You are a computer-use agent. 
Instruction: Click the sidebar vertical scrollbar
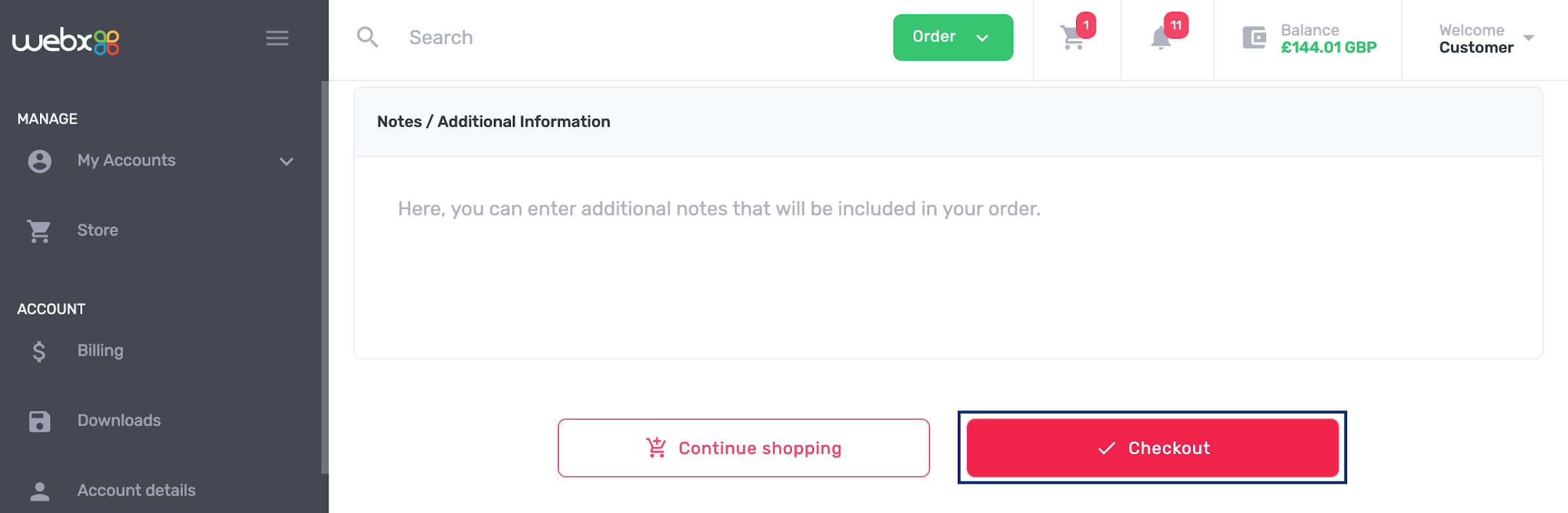[325, 274]
